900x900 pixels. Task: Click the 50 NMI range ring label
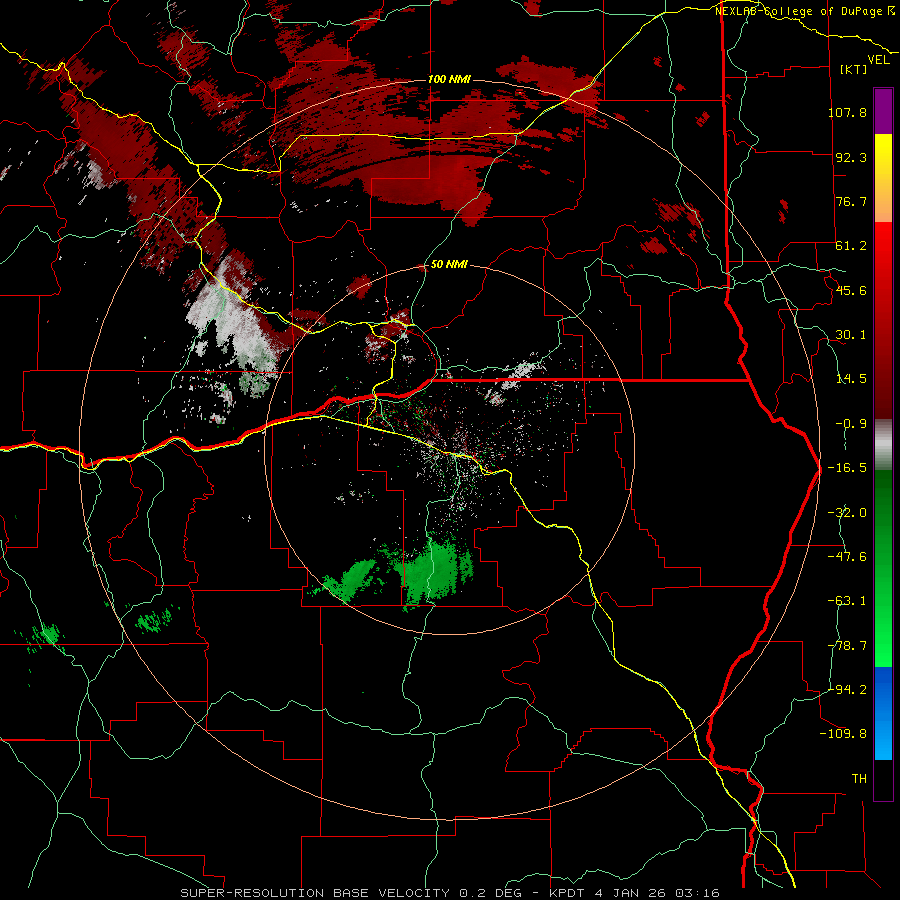tap(449, 265)
